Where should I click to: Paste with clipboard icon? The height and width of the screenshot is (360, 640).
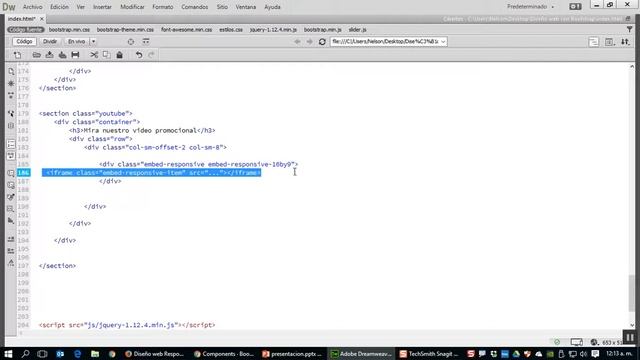coord(120,55)
